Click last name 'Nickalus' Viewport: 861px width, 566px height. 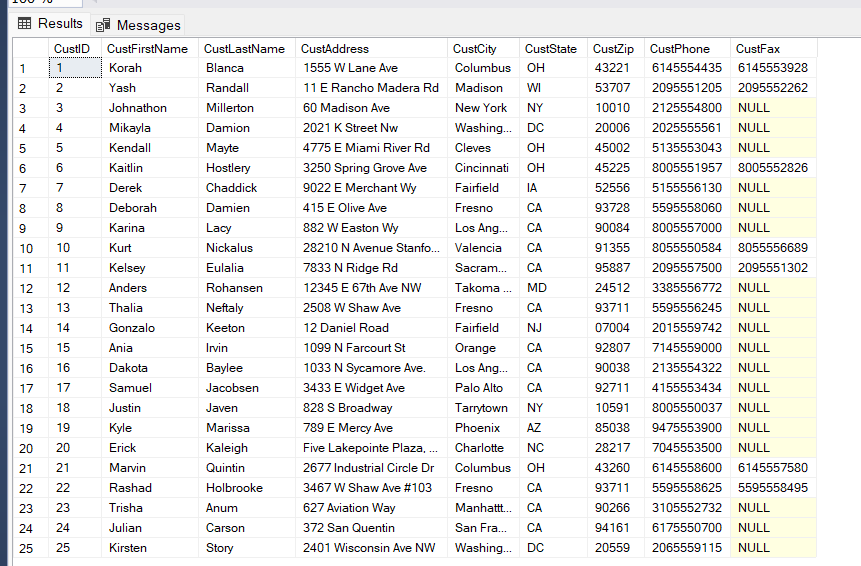(247, 248)
